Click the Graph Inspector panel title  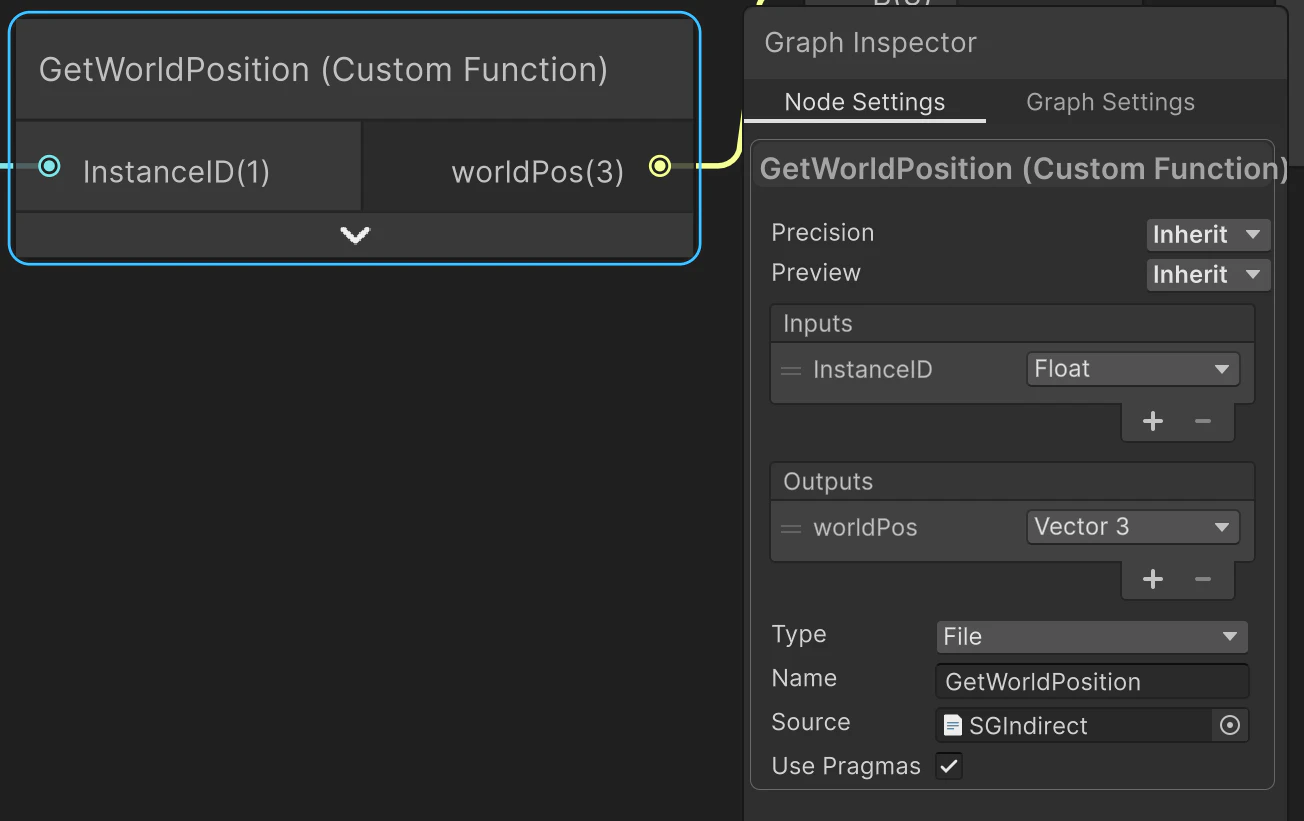coord(870,43)
